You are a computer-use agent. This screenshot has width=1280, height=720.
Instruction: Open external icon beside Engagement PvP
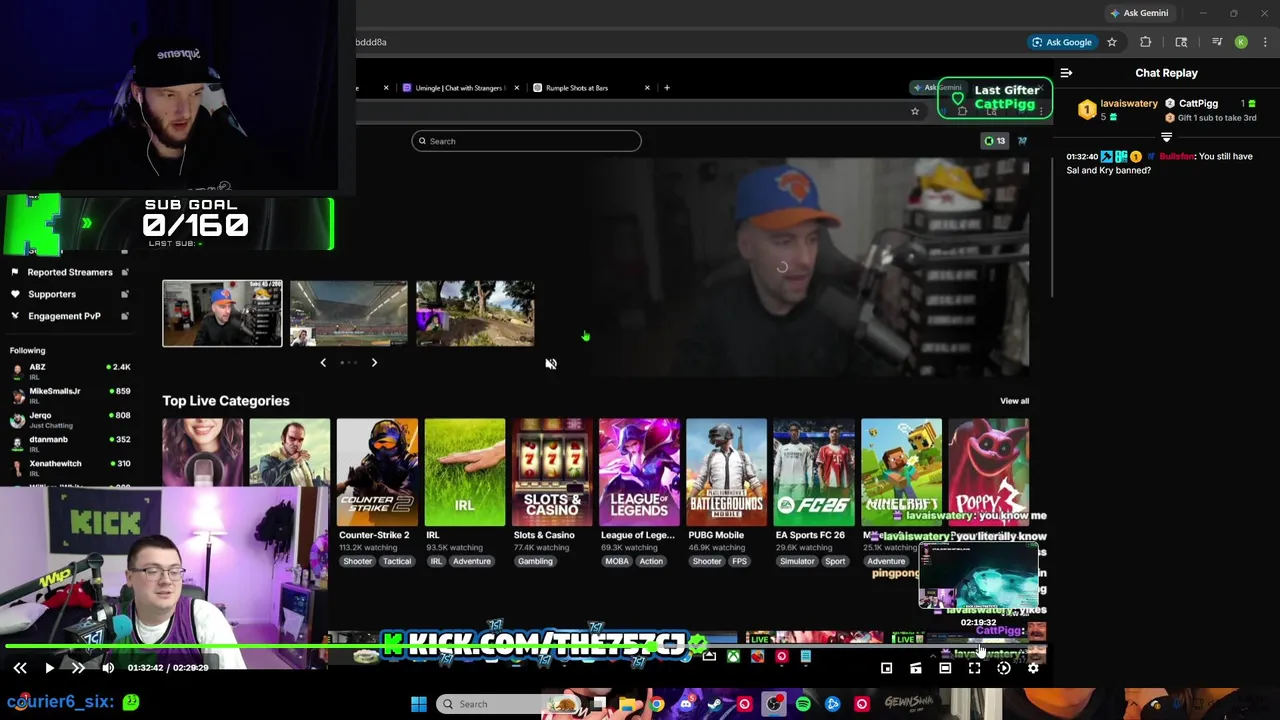click(x=125, y=316)
